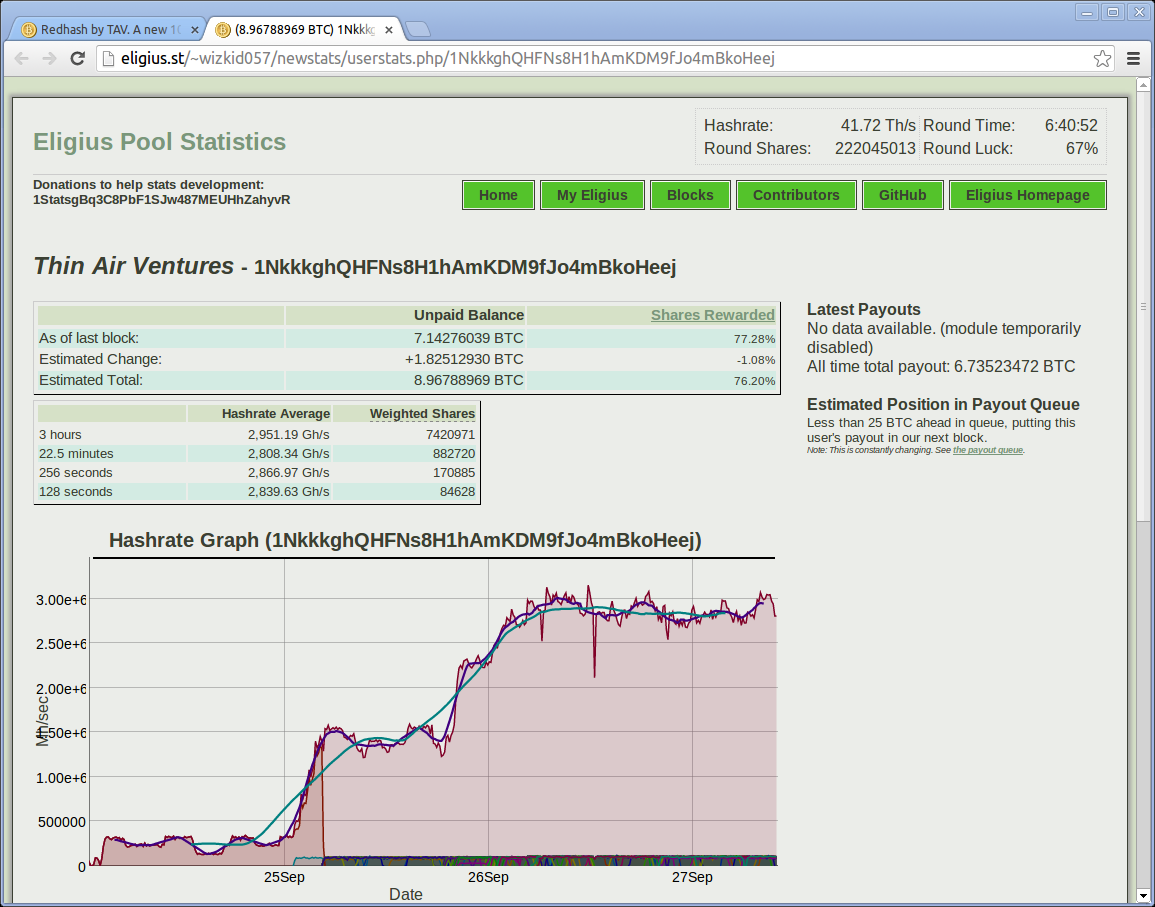Visit the GitHub button
1155x907 pixels.
click(x=902, y=195)
